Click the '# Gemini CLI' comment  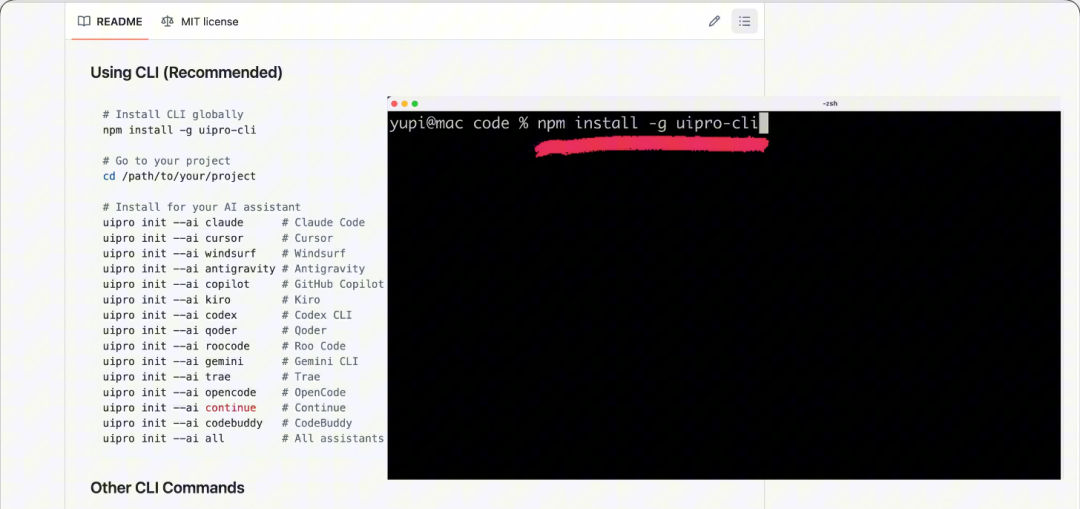pos(320,361)
